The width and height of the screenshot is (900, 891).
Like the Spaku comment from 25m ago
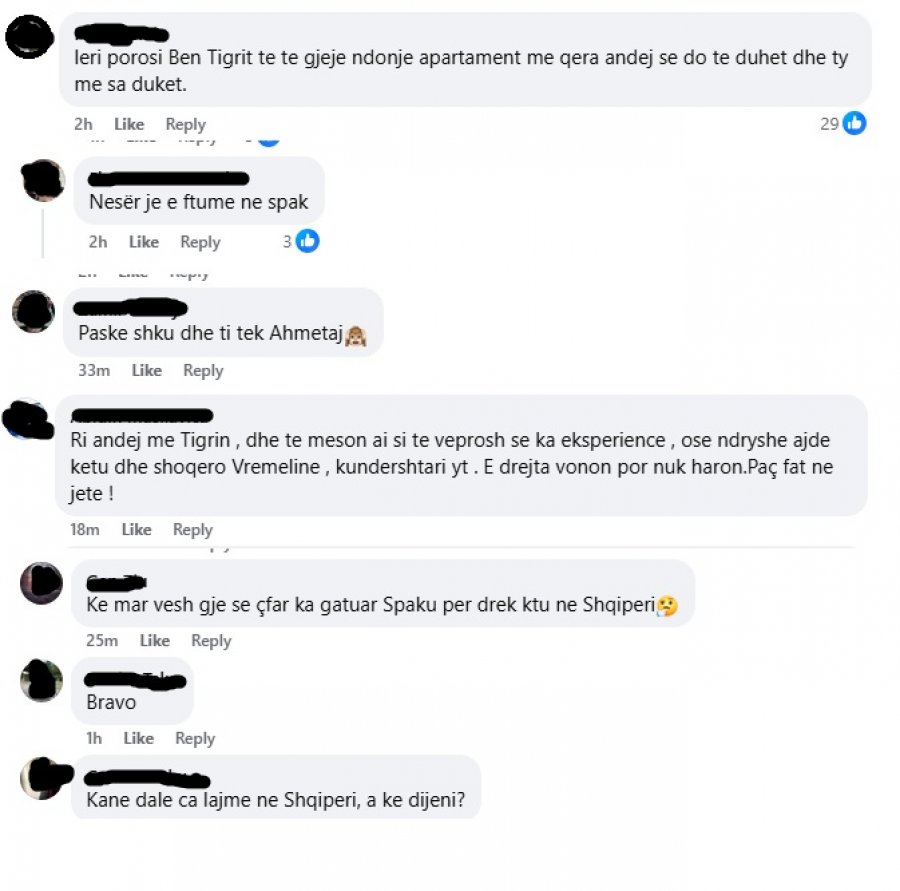click(155, 640)
